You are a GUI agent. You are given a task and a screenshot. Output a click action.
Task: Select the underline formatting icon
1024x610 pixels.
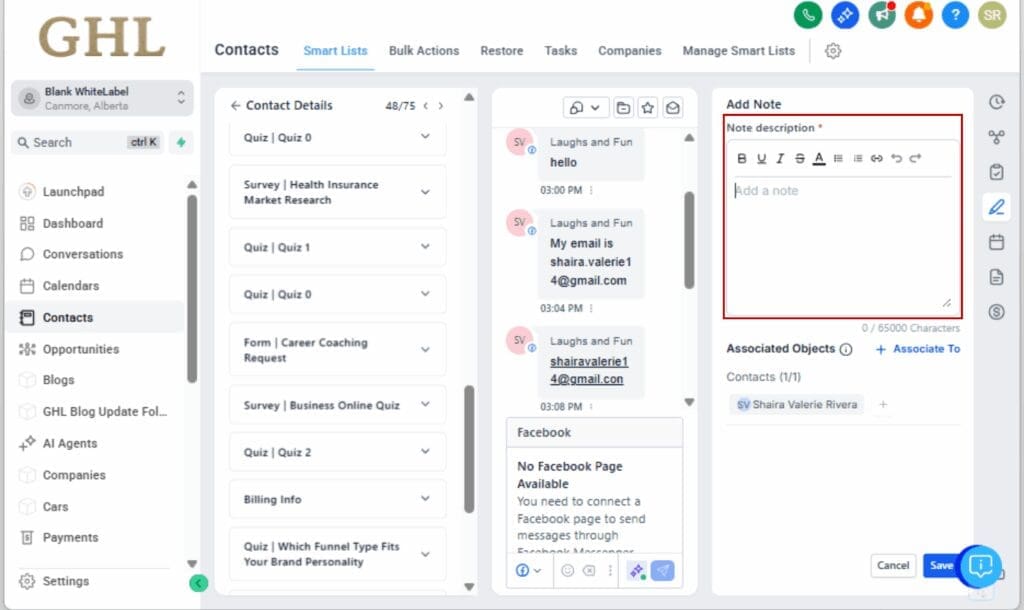(x=760, y=158)
